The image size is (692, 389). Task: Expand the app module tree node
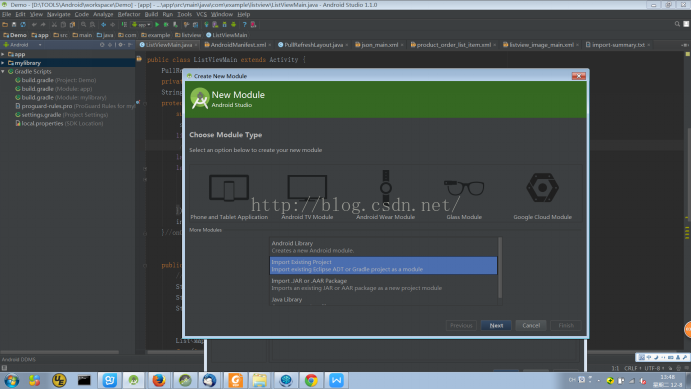3,54
